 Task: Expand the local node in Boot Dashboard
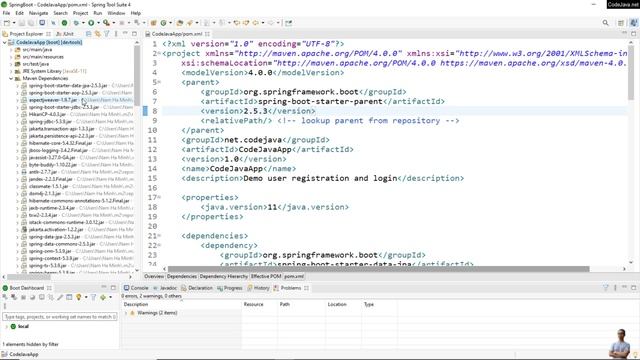tap(7, 327)
